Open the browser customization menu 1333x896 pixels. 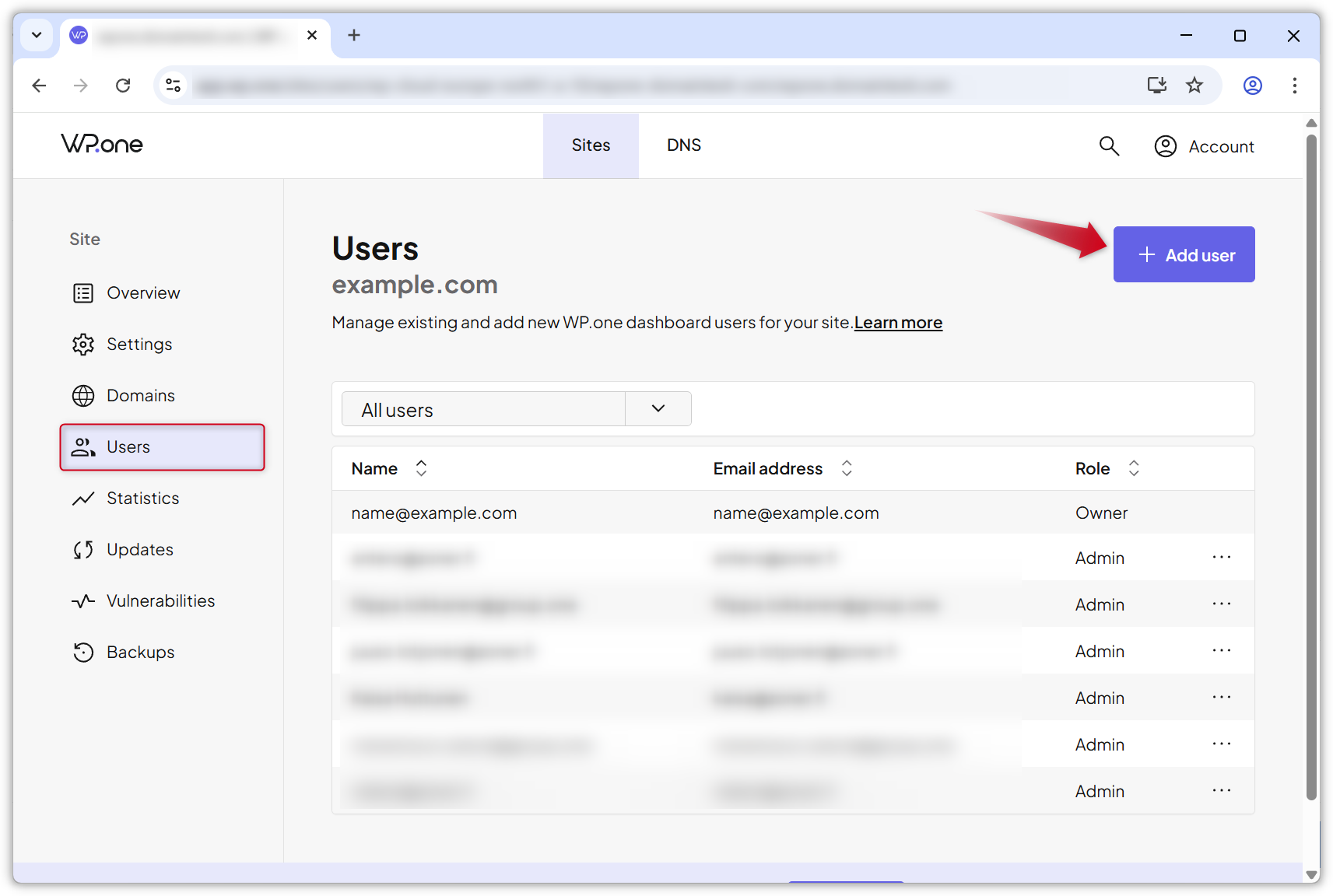coord(1294,86)
